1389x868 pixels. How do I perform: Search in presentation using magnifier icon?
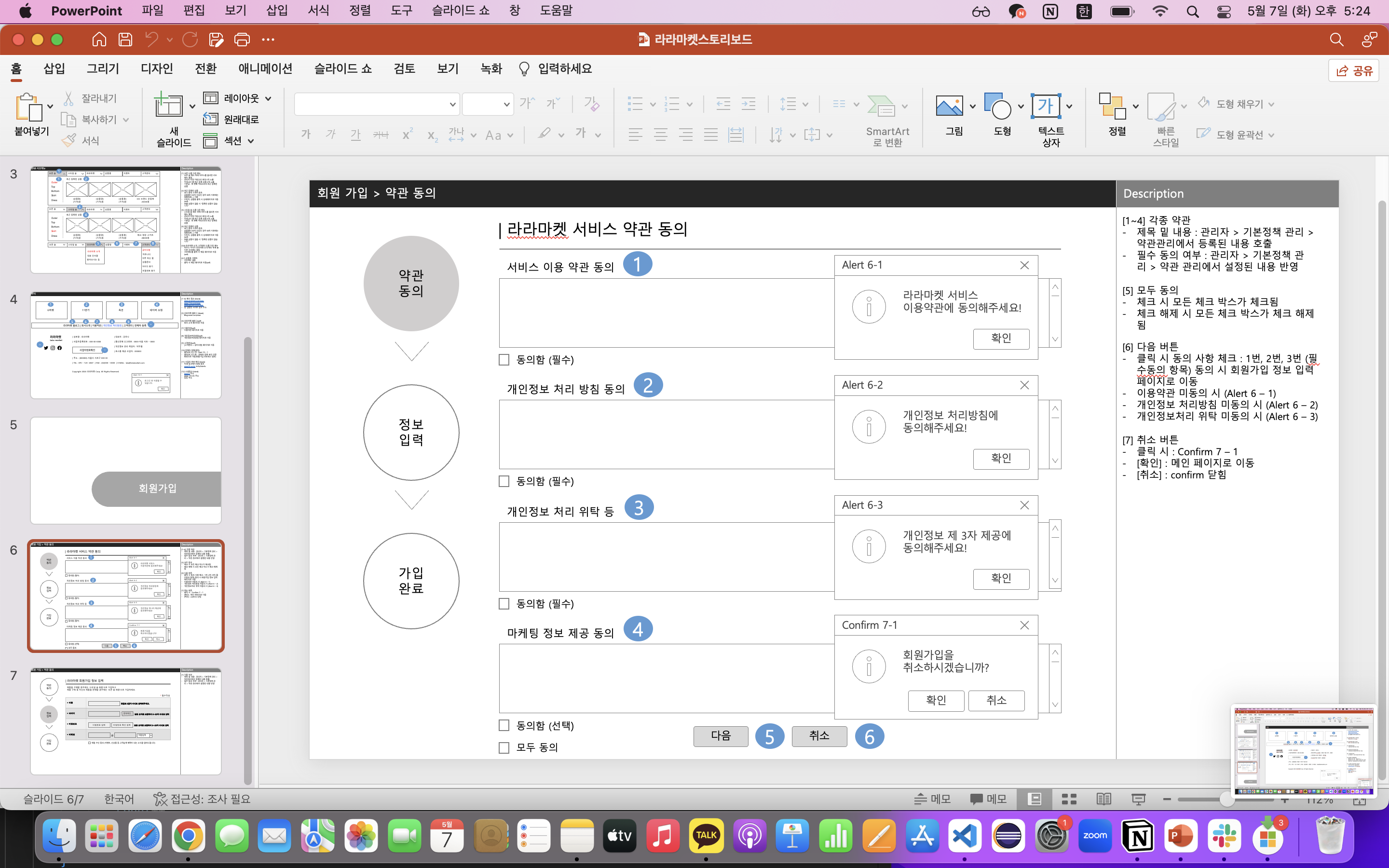pos(1336,39)
